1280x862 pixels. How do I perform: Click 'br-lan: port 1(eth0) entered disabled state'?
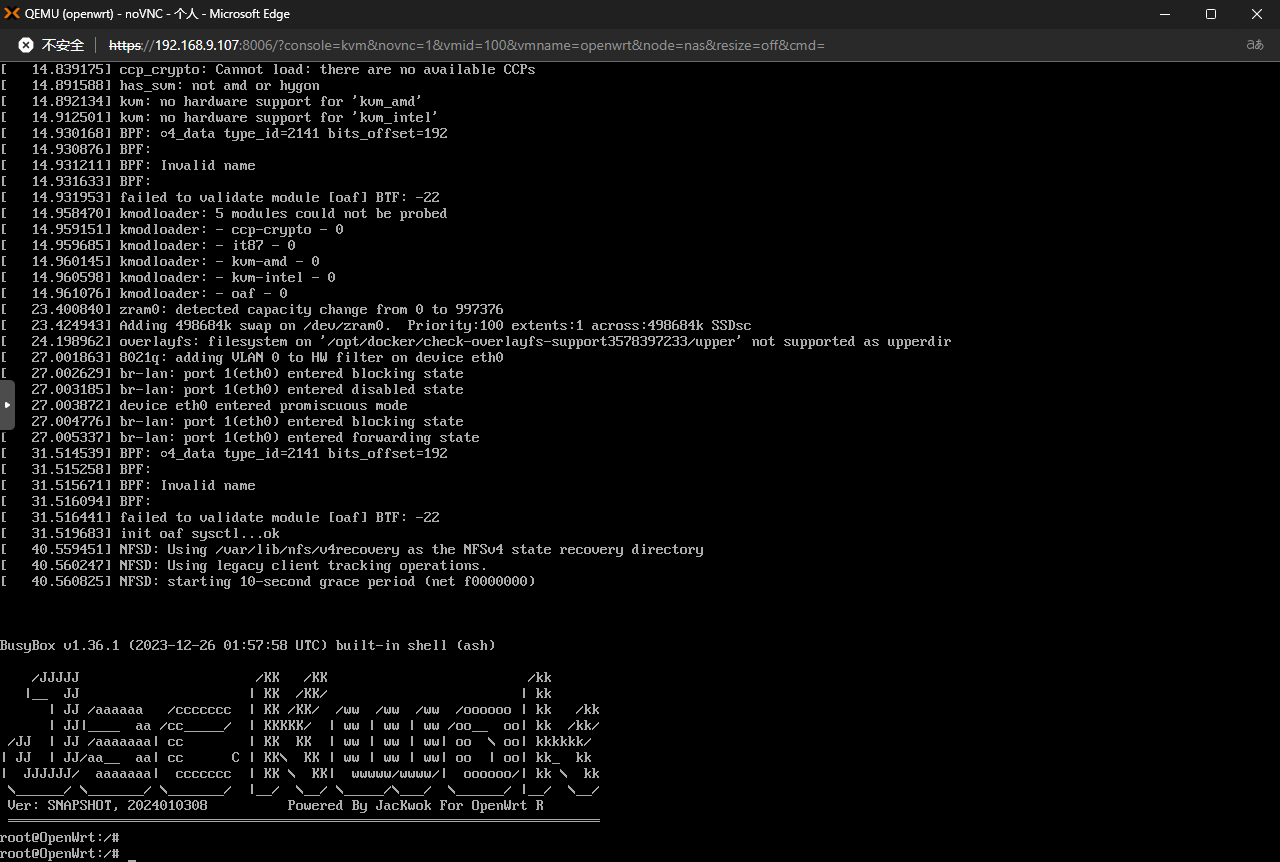[232, 390]
